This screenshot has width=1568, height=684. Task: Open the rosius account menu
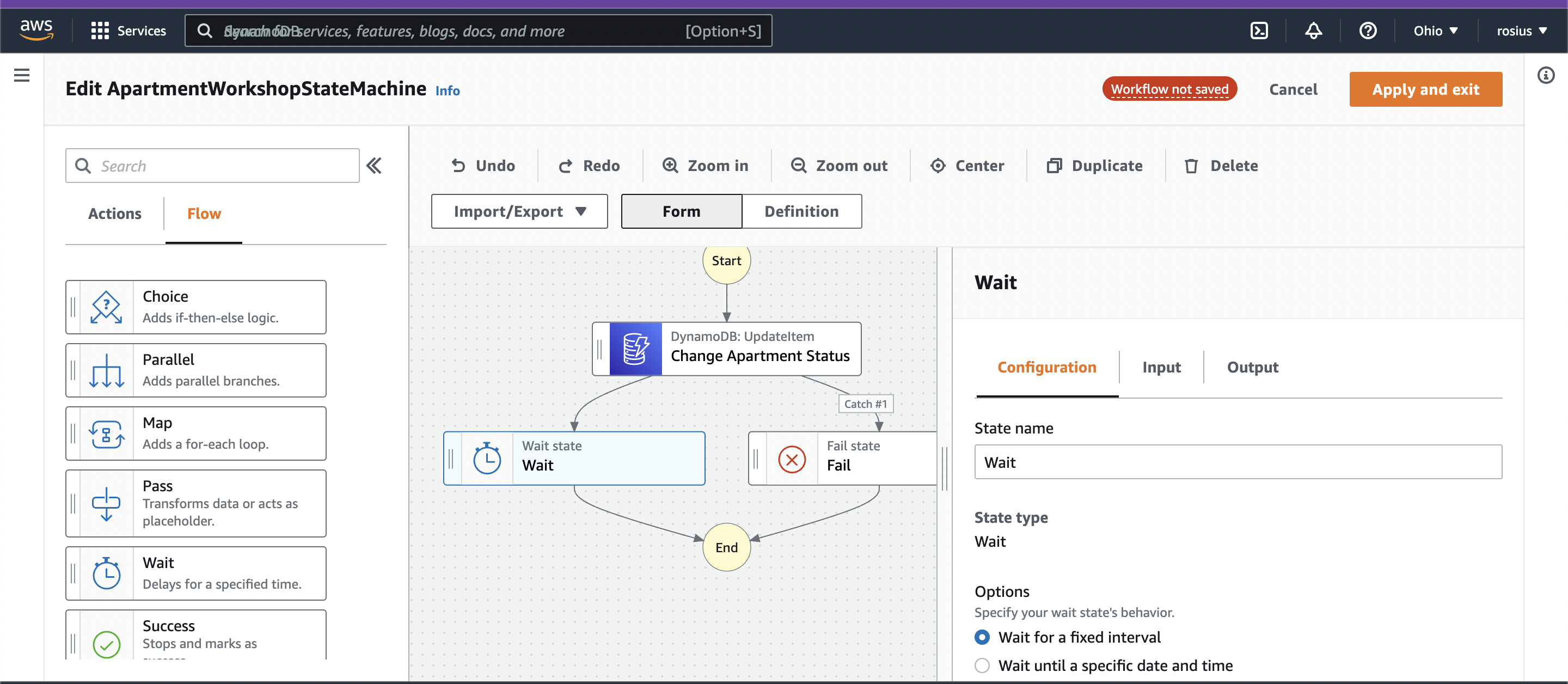tap(1521, 30)
